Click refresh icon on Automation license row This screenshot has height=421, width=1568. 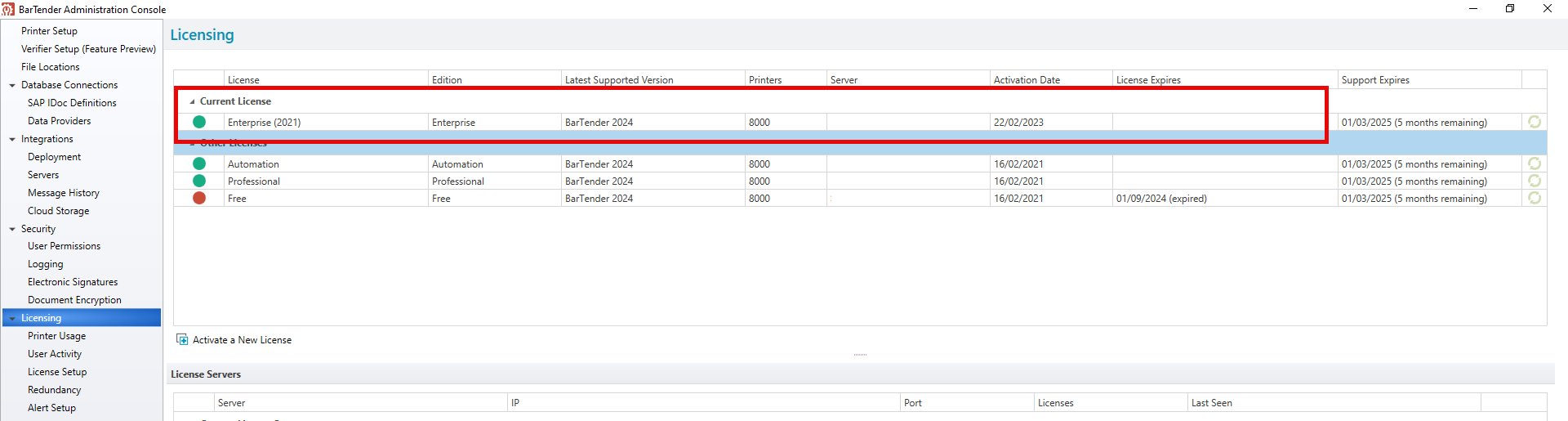pyautogui.click(x=1535, y=163)
